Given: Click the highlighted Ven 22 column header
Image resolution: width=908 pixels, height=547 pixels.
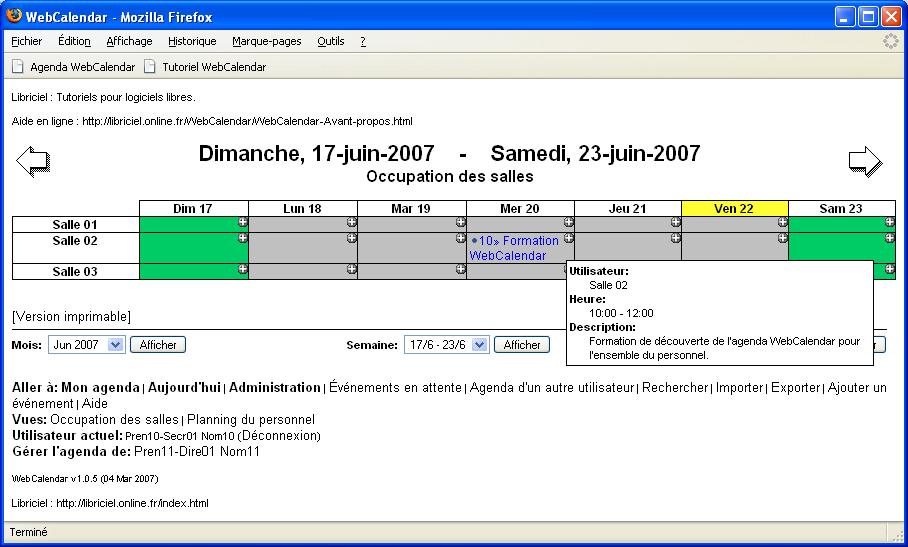Looking at the screenshot, I should pyautogui.click(x=734, y=208).
